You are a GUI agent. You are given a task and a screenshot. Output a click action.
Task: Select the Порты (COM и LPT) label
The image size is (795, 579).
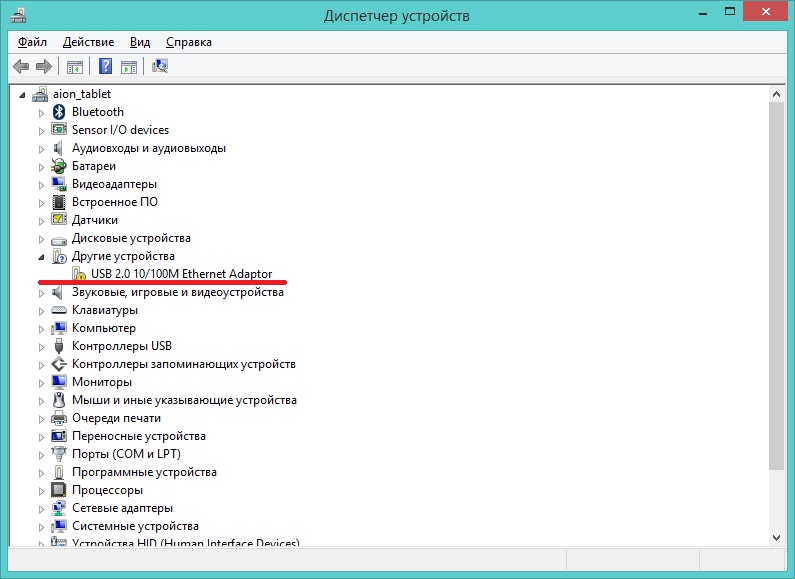[x=126, y=454]
